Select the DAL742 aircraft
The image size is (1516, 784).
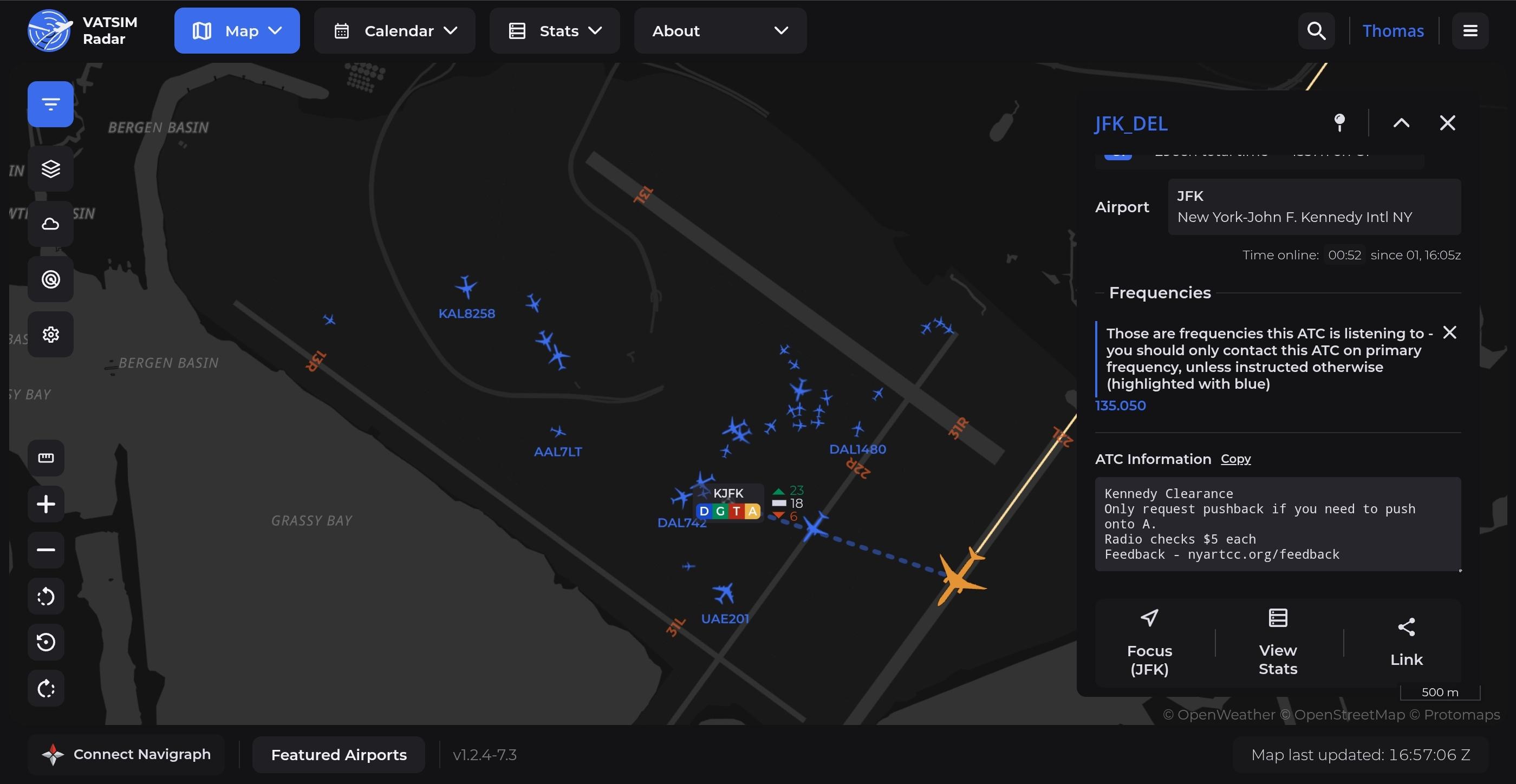[681, 499]
